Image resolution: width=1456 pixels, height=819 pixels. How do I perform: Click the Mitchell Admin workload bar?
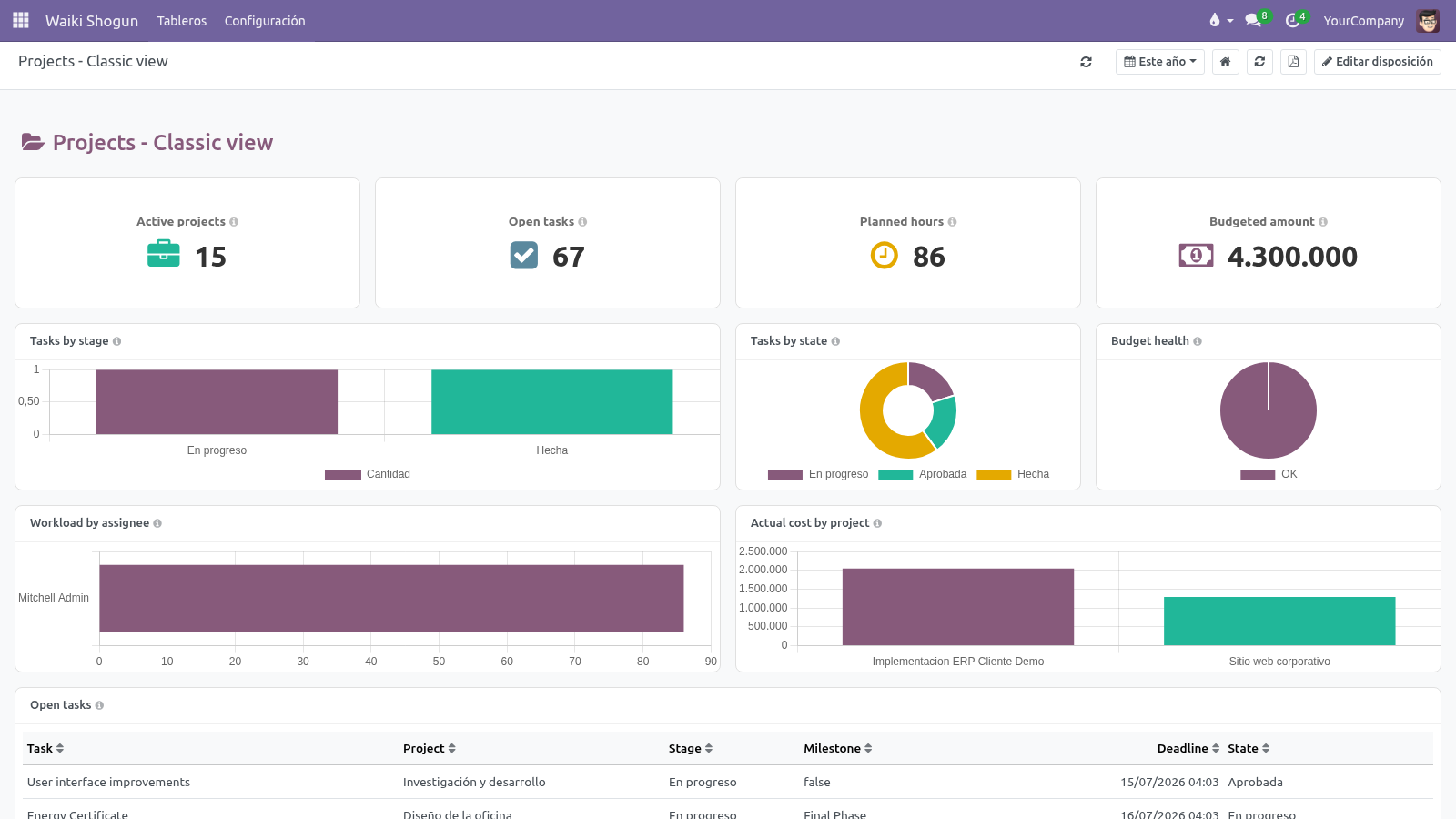click(x=391, y=598)
